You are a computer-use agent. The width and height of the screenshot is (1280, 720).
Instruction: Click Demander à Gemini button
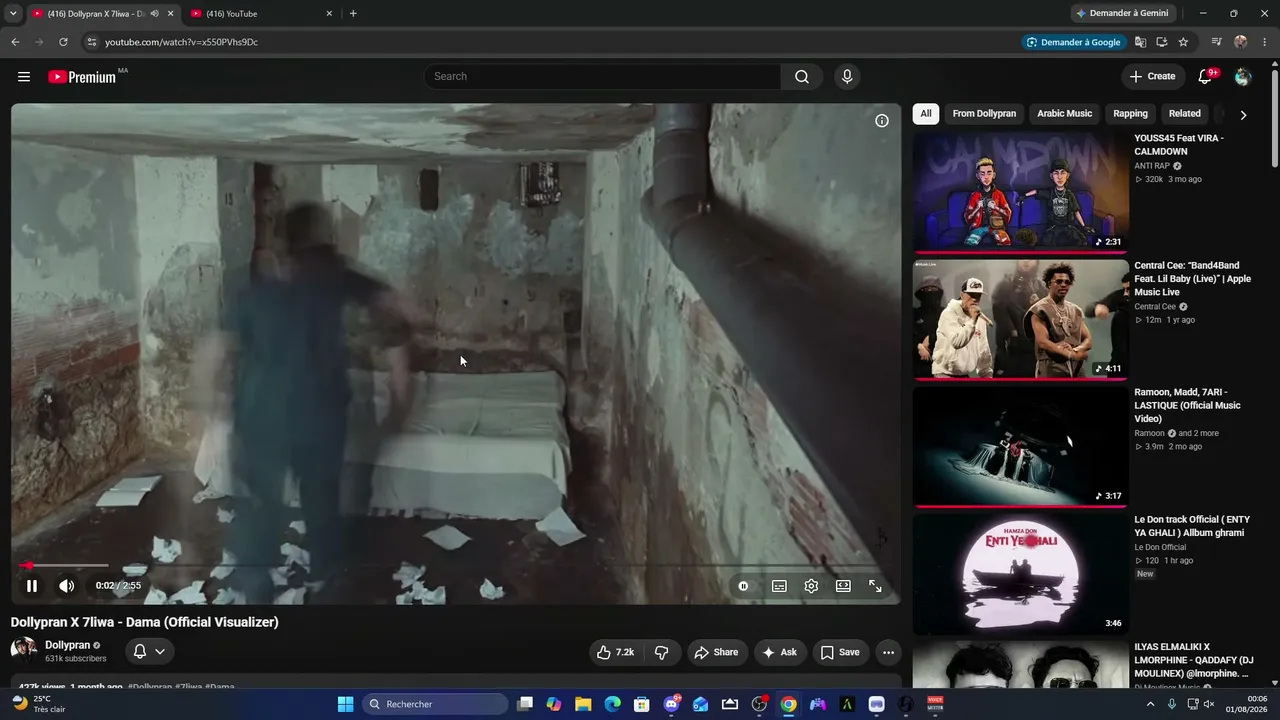point(1124,13)
